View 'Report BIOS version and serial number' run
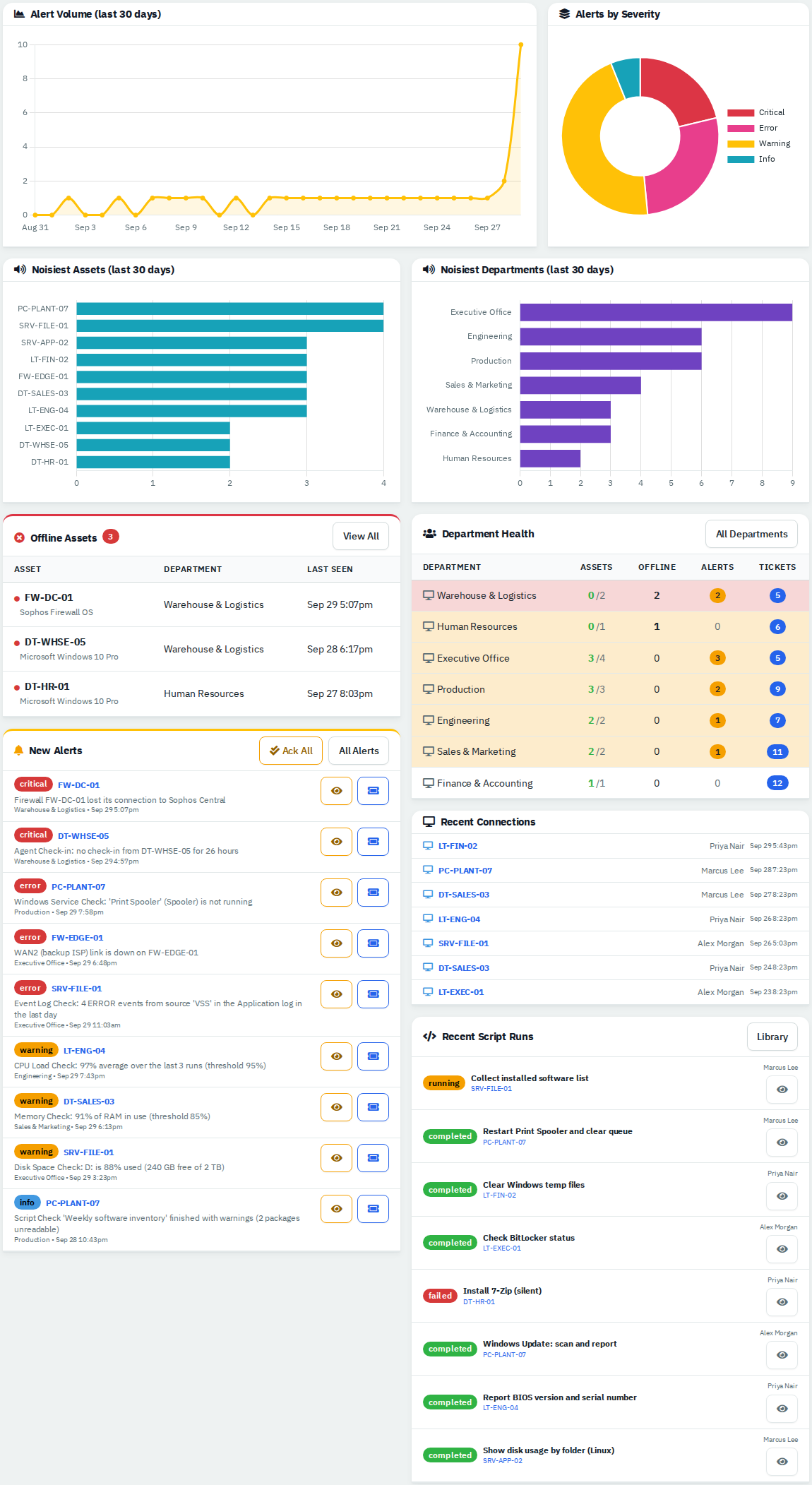This screenshot has height=1485, width=812. [782, 1409]
